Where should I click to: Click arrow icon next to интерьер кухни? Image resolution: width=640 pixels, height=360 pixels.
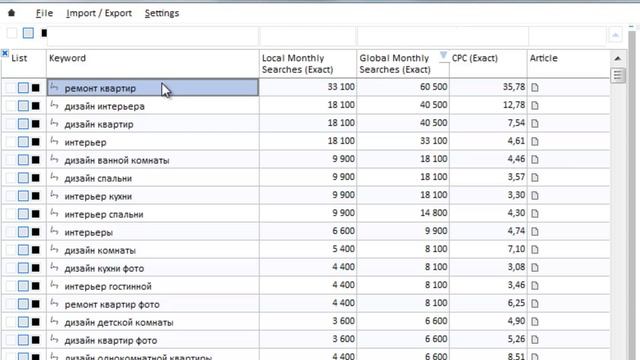click(54, 195)
